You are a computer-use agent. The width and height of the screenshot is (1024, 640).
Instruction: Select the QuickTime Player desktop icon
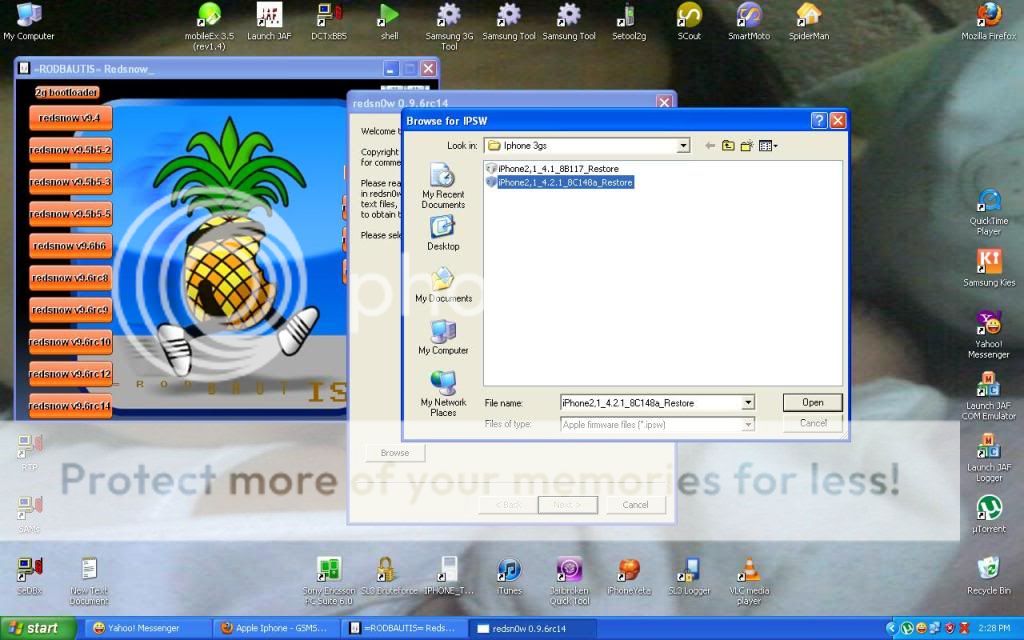[989, 212]
